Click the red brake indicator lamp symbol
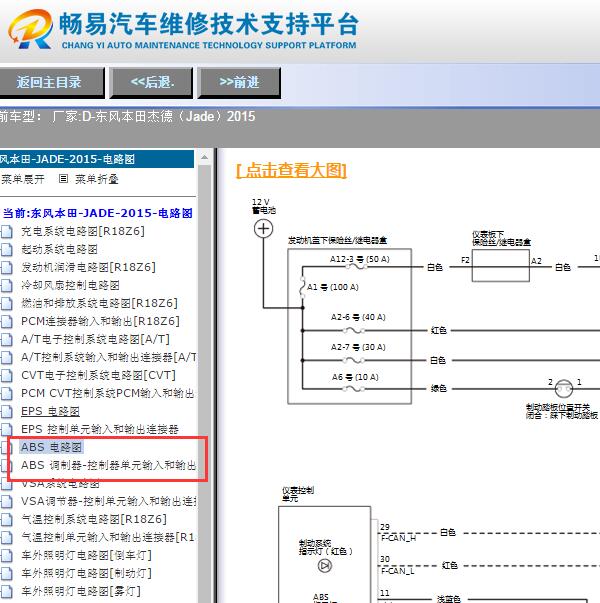 (x=325, y=566)
